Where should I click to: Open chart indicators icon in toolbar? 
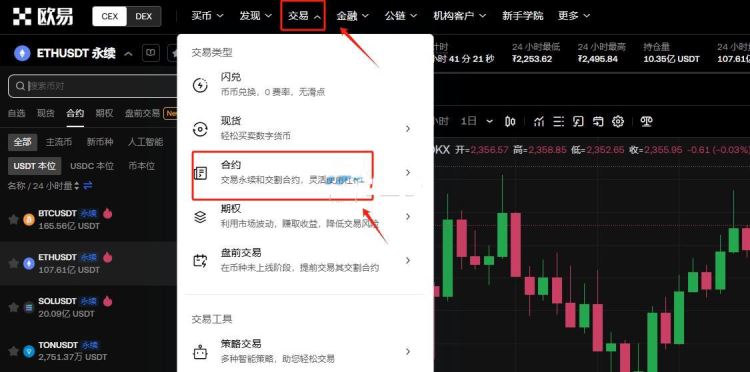539,121
